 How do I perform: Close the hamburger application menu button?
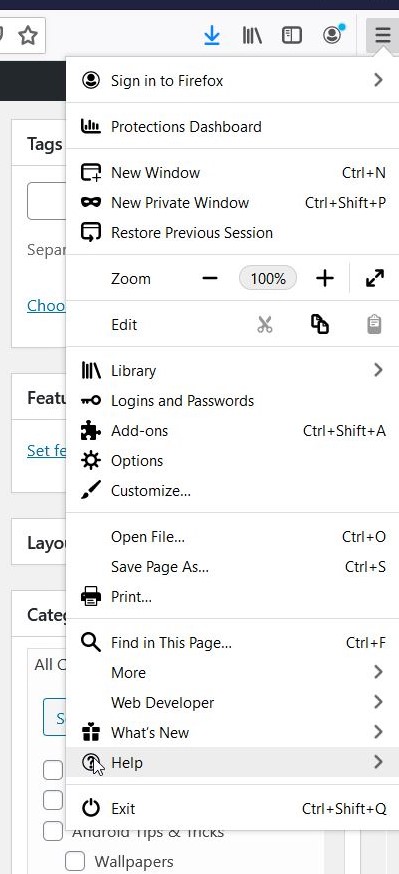click(383, 35)
